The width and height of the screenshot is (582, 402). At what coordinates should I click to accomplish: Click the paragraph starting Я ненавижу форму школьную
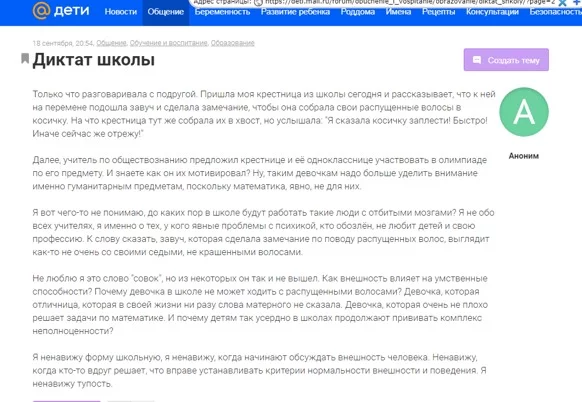pyautogui.click(x=259, y=370)
